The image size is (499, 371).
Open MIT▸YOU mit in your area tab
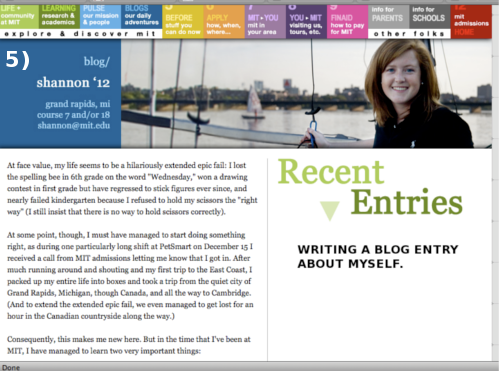(265, 22)
